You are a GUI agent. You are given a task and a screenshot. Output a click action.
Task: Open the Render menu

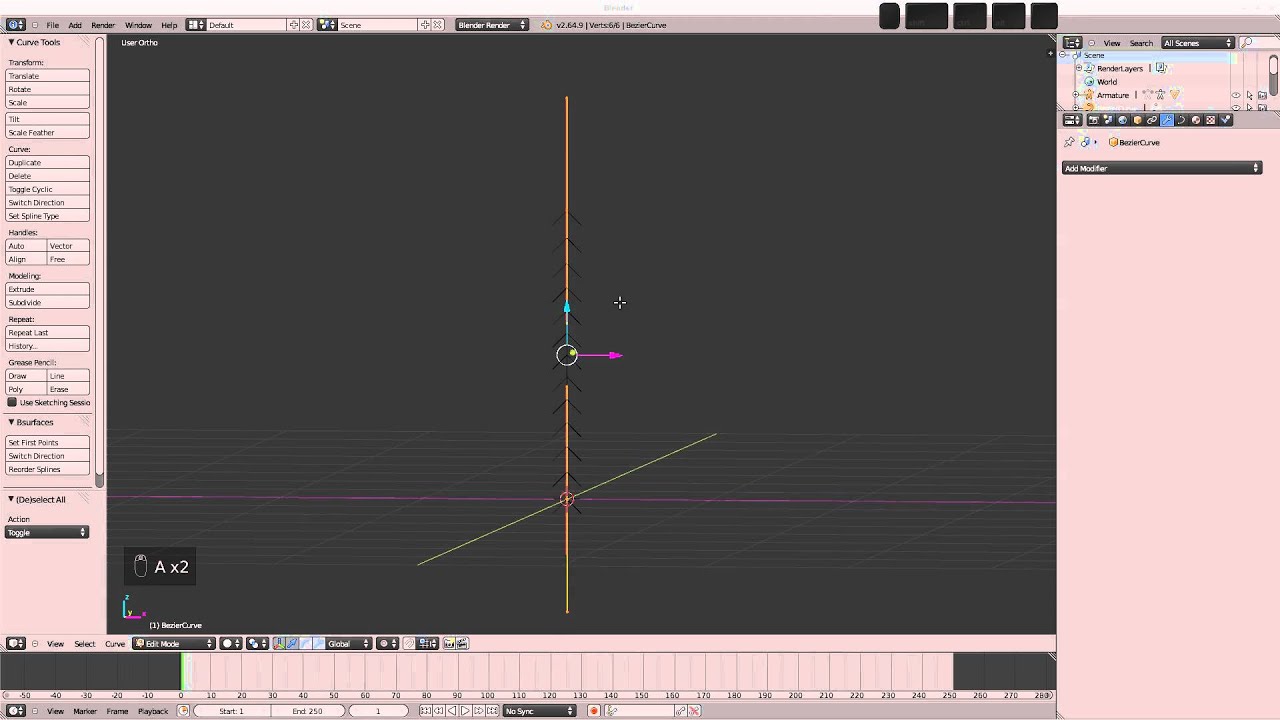(103, 25)
